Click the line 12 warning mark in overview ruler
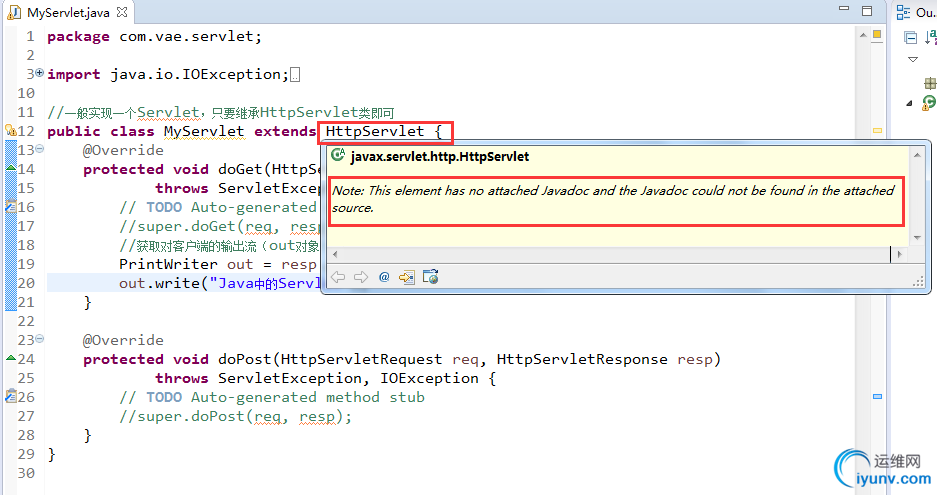 [877, 130]
